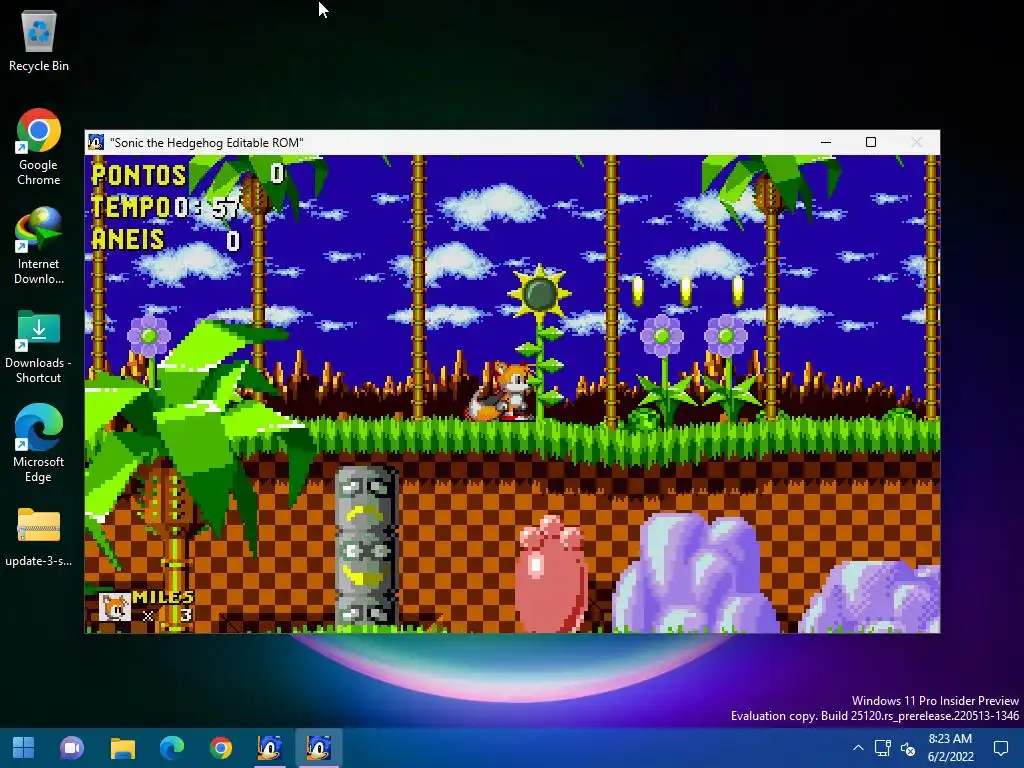This screenshot has width=1024, height=768.
Task: Click the PONTOS score label
Action: tap(138, 174)
